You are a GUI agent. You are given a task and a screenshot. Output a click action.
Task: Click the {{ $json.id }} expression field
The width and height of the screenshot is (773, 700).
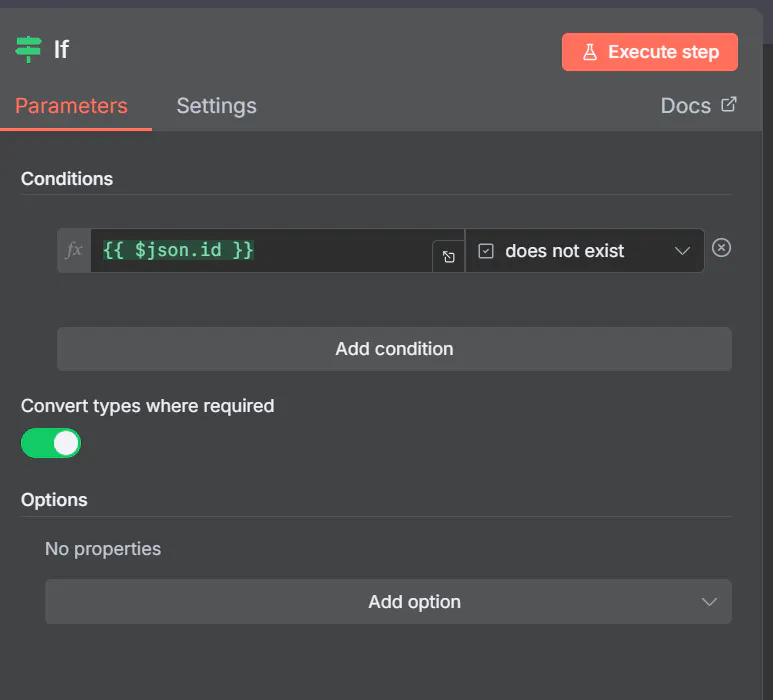(x=260, y=250)
